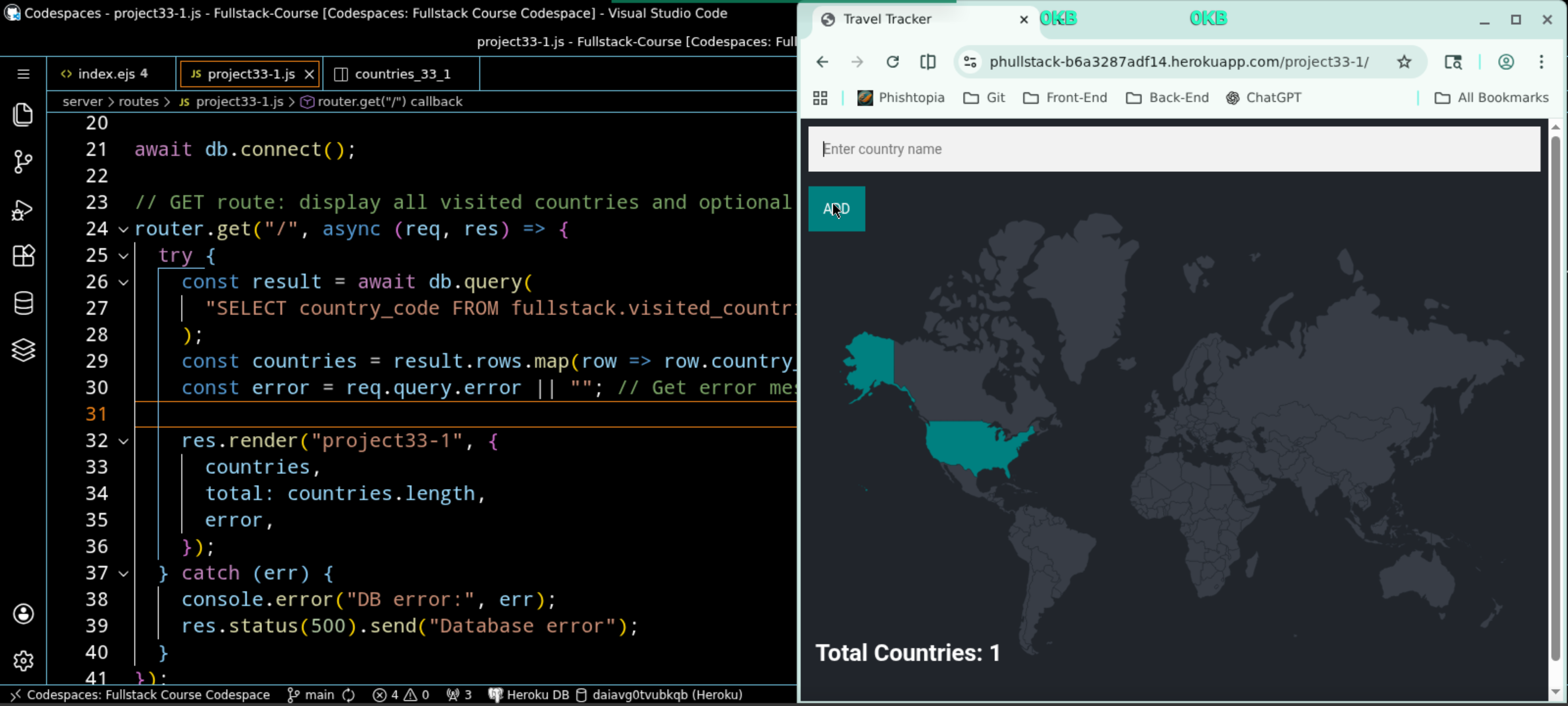
Task: Click the ADD button
Action: coord(837,209)
